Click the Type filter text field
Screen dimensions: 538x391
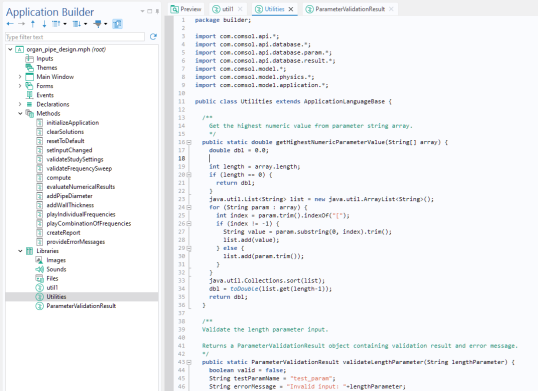[x=75, y=37]
